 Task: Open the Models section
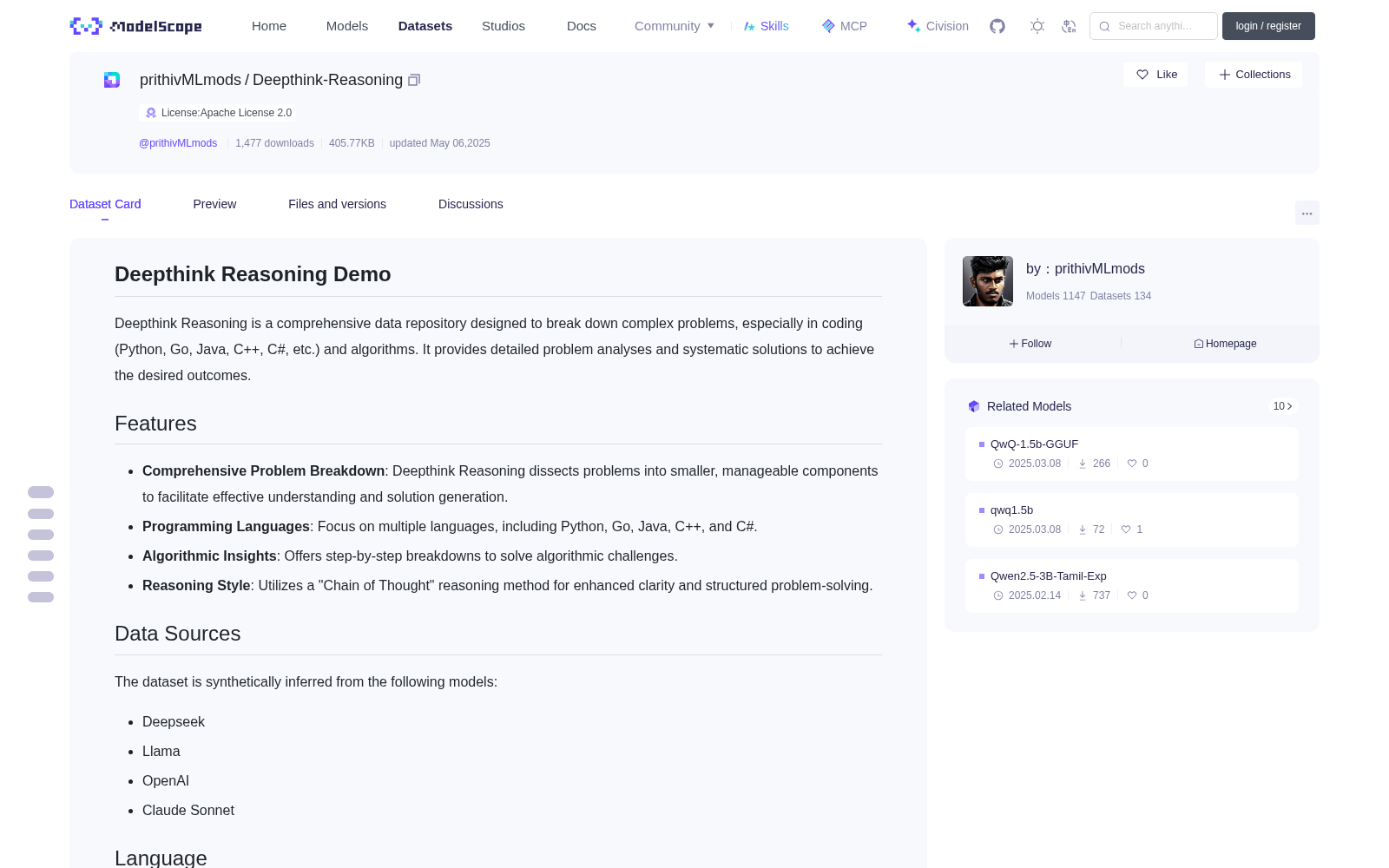point(347,26)
